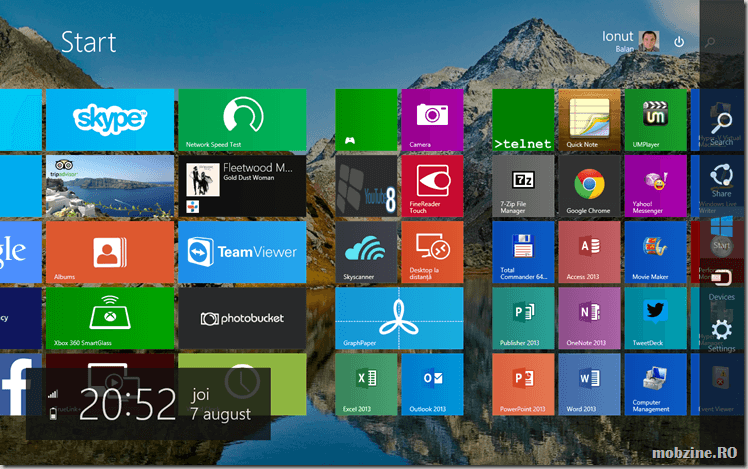Open the Fleetwood Mac music tile
Screen dimensions: 748x469
(241, 185)
